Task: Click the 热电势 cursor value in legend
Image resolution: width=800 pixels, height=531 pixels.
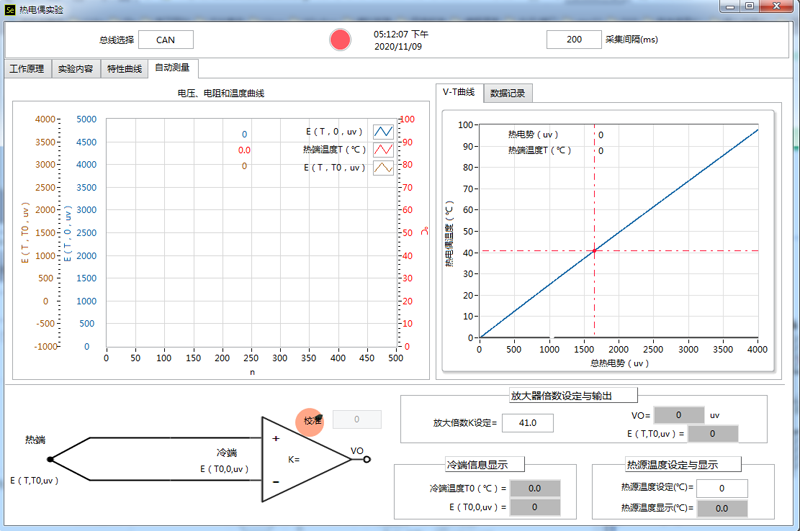Action: click(x=601, y=134)
